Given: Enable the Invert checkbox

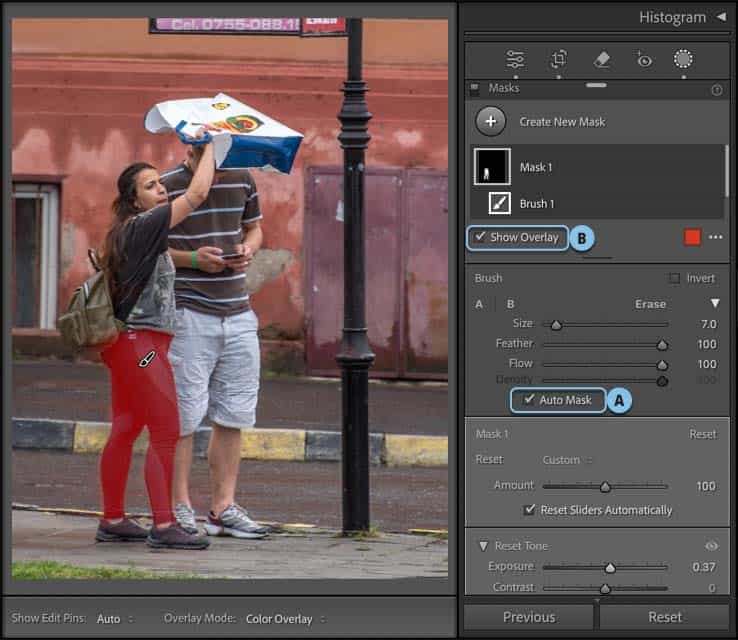Looking at the screenshot, I should (674, 279).
